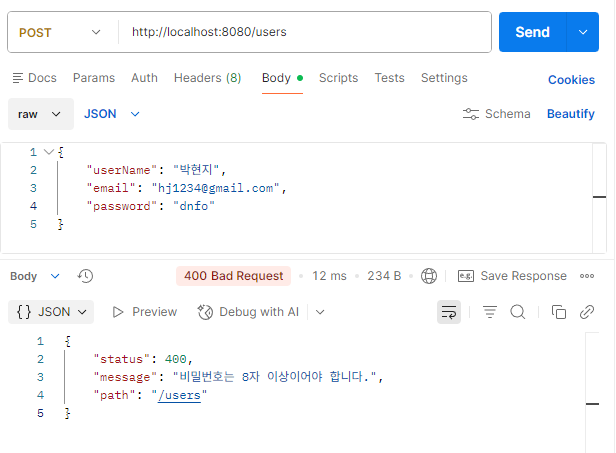This screenshot has height=453, width=616.
Task: Open the Send options dropdown arrow
Action: tap(583, 32)
